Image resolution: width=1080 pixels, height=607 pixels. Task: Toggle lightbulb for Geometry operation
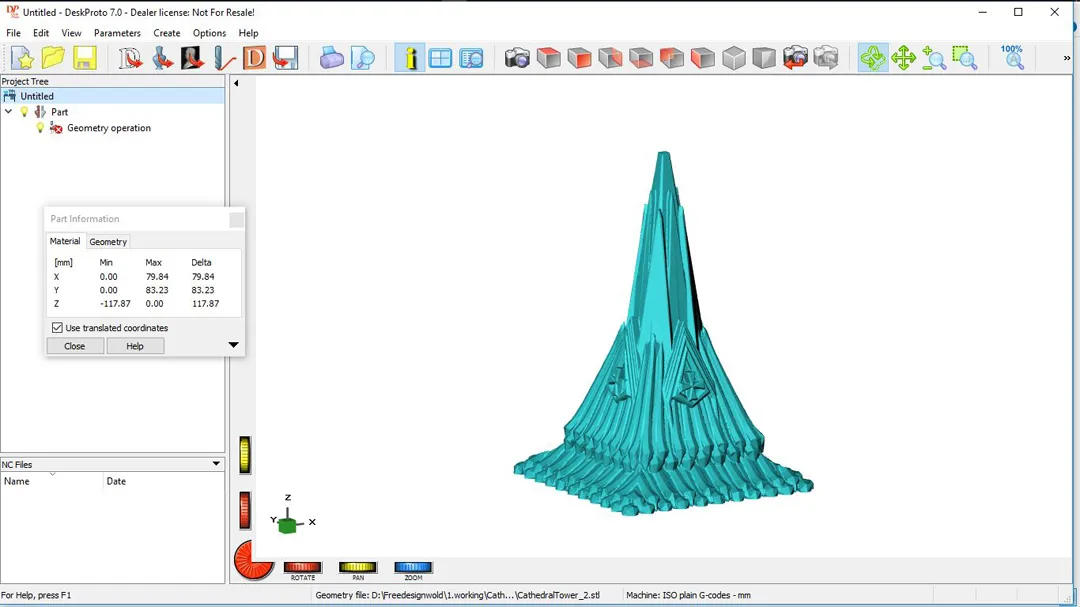click(x=40, y=127)
